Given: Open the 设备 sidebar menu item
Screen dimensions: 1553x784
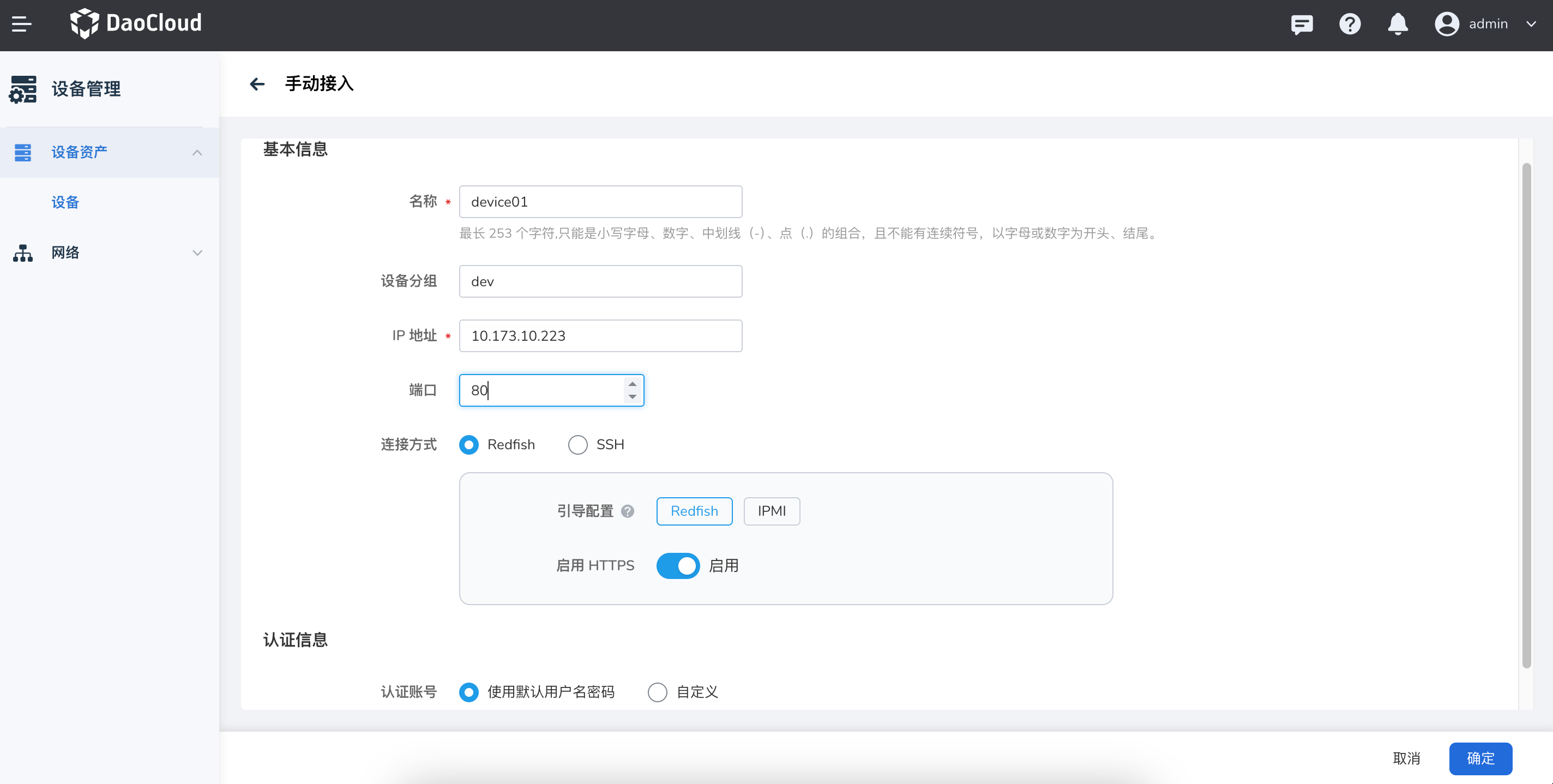Looking at the screenshot, I should pos(65,202).
